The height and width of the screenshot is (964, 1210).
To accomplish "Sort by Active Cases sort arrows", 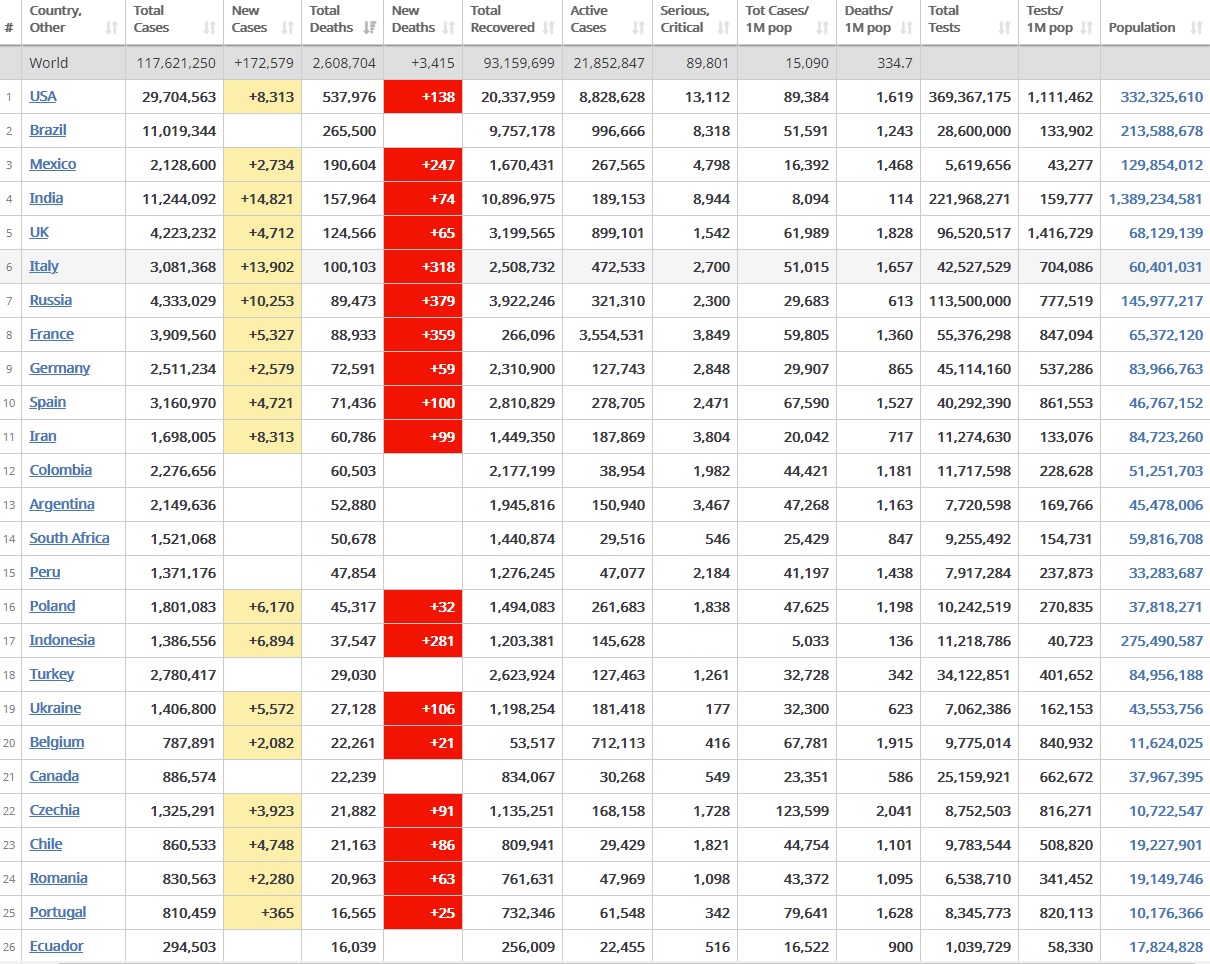I will coord(640,28).
